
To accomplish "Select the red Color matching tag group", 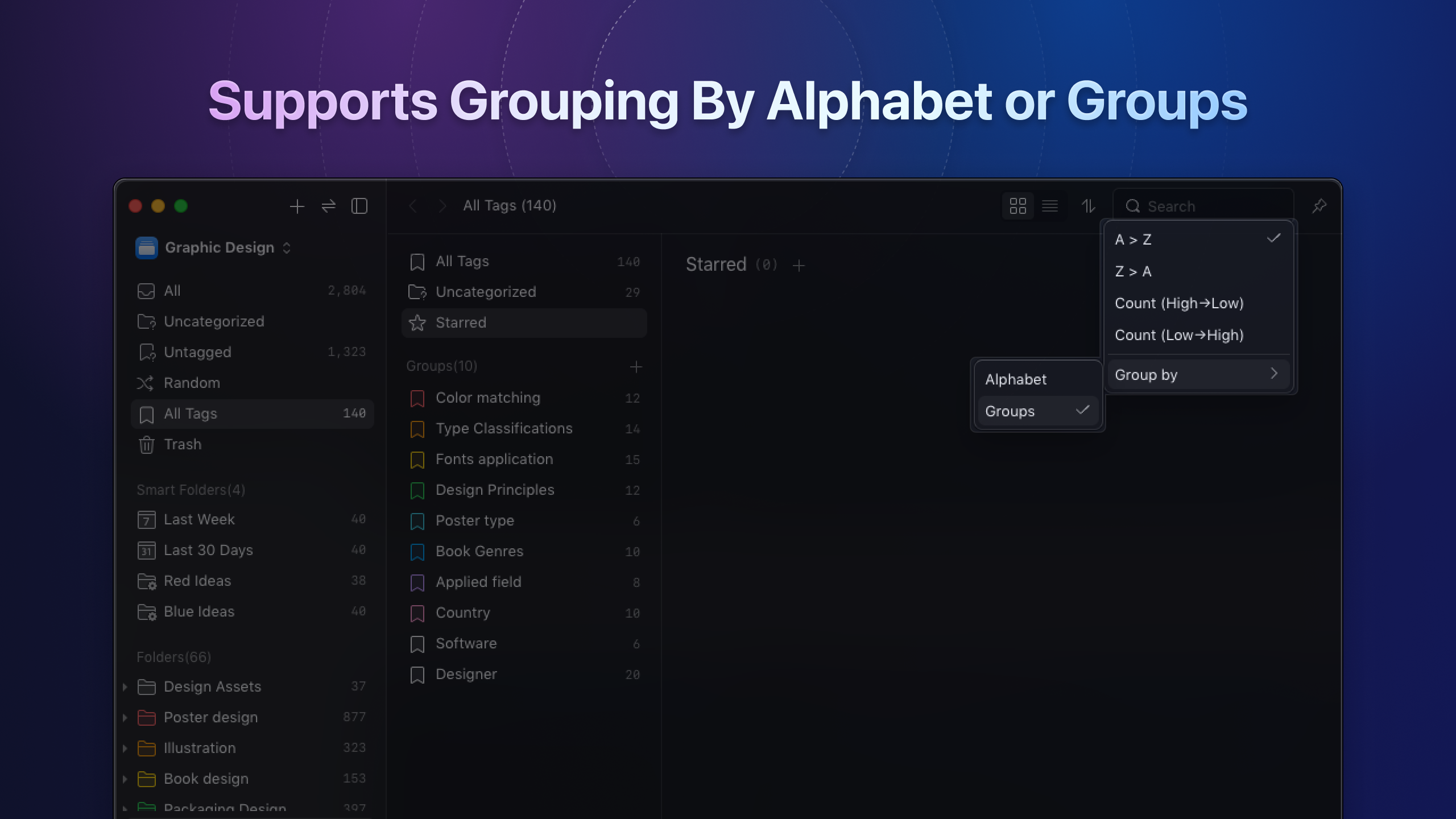I will pyautogui.click(x=487, y=398).
